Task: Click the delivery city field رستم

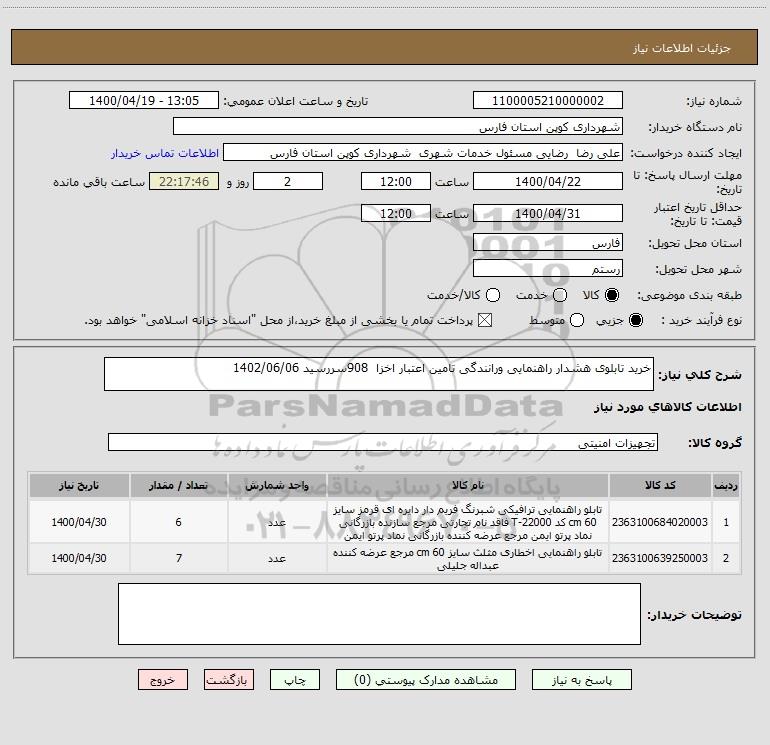Action: pyautogui.click(x=548, y=268)
